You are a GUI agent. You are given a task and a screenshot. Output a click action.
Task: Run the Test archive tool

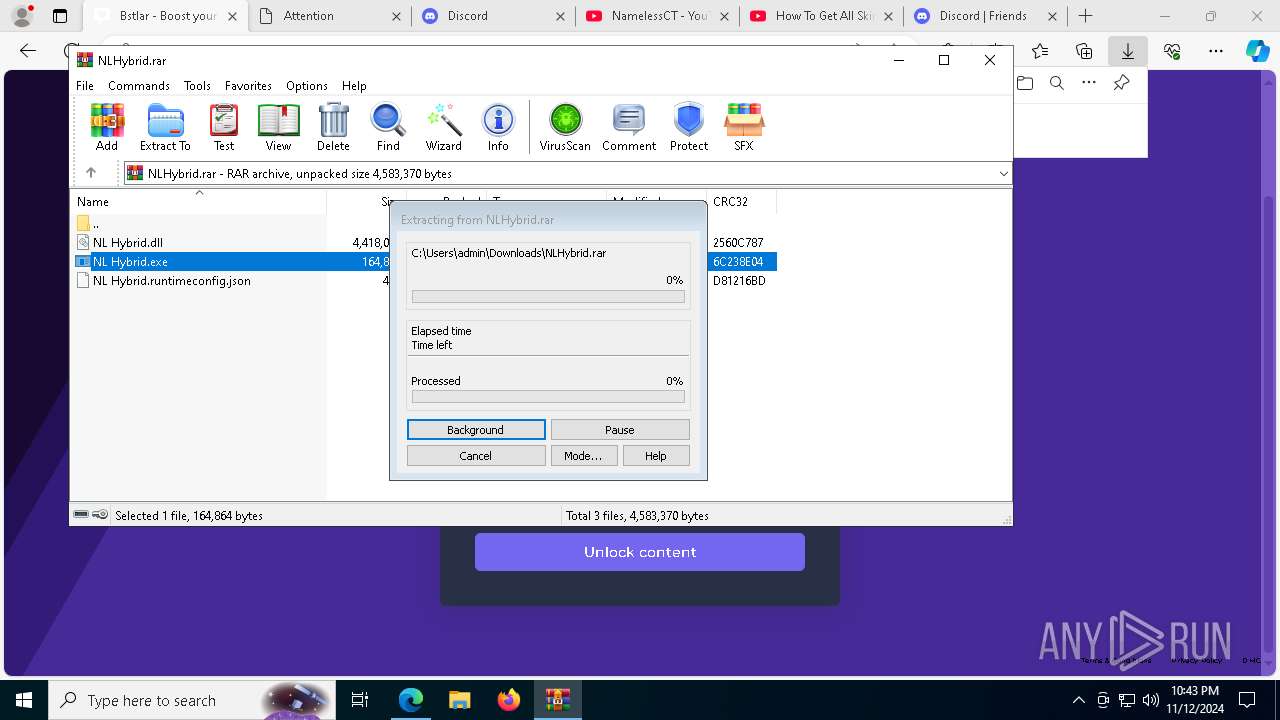(224, 128)
